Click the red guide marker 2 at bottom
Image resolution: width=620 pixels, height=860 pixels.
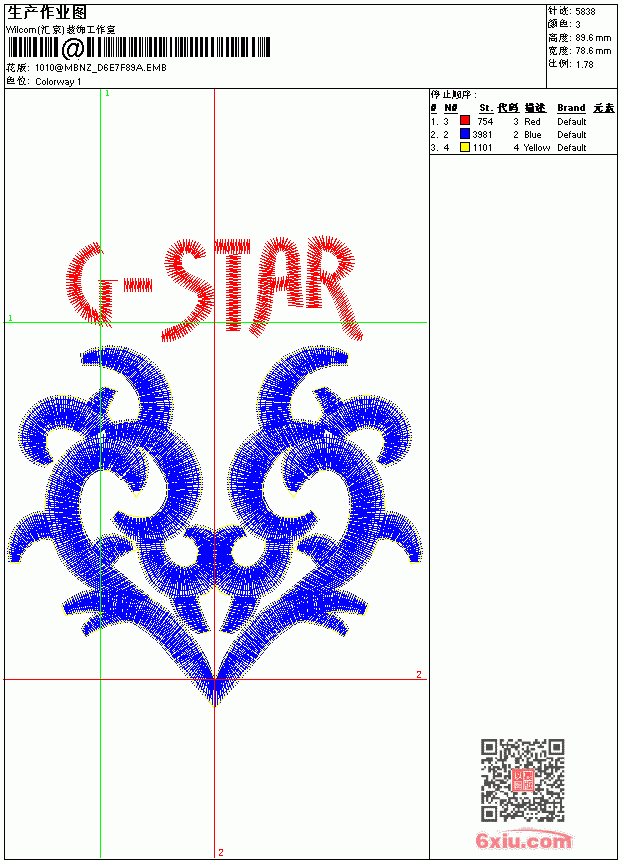(221, 852)
